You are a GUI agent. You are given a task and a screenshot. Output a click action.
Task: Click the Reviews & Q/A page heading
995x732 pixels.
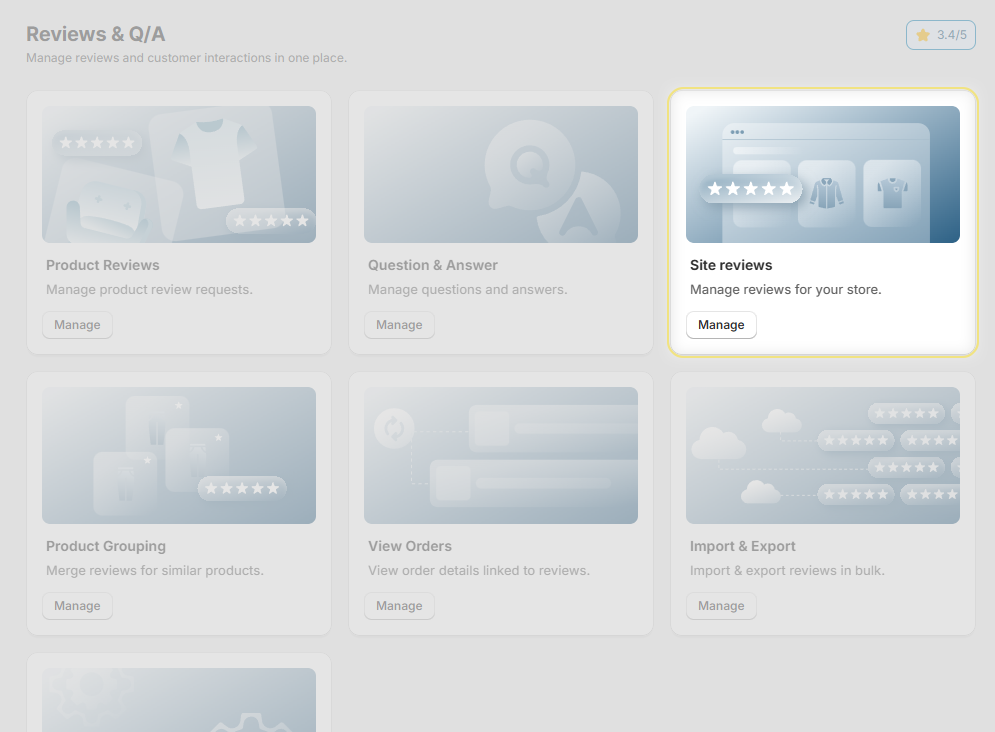(96, 34)
